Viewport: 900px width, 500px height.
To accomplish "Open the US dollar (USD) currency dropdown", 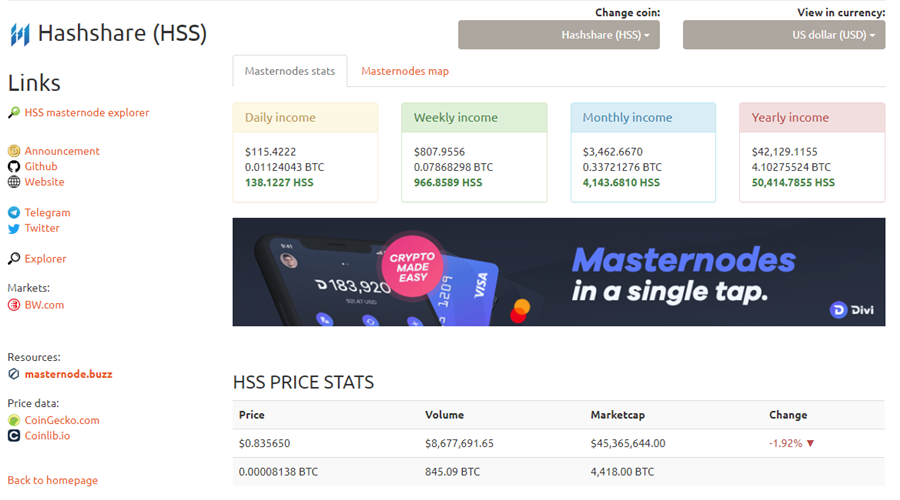I will point(783,35).
